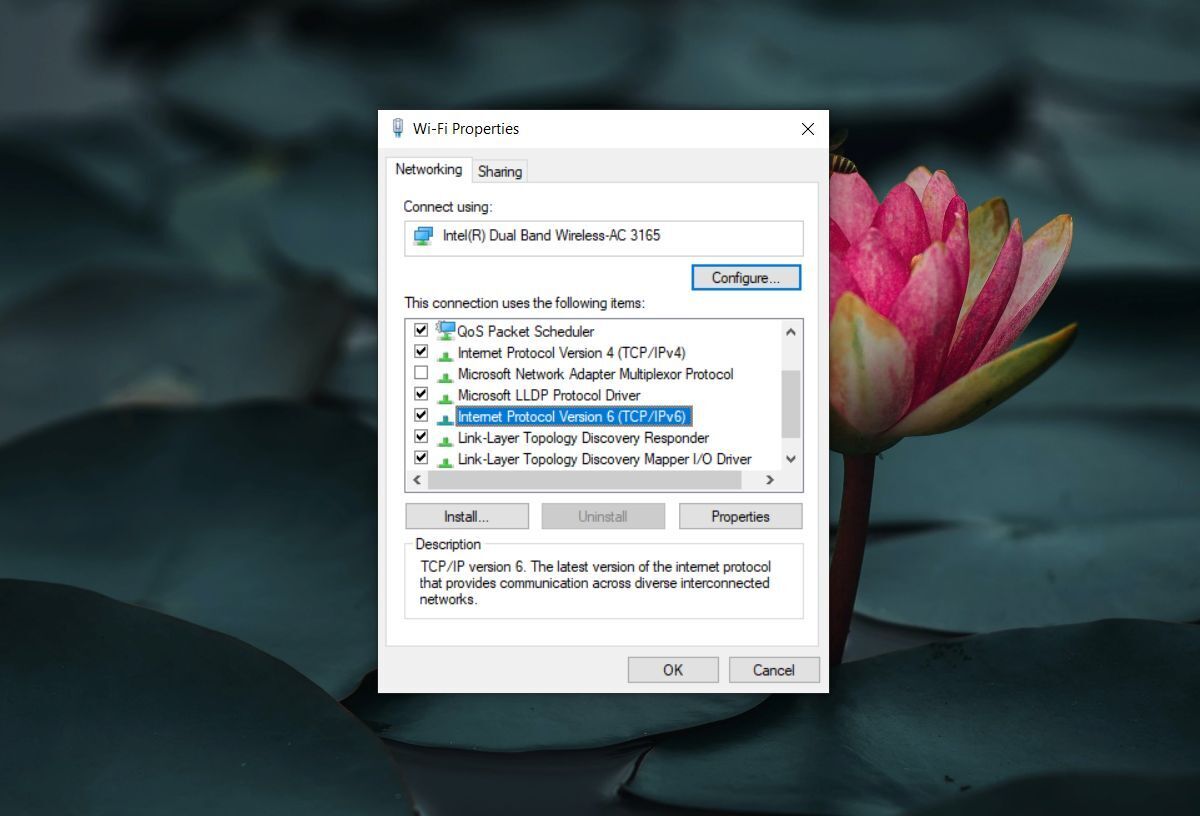
Task: Disable Internet Protocol Version 6 checkbox
Action: pos(421,416)
